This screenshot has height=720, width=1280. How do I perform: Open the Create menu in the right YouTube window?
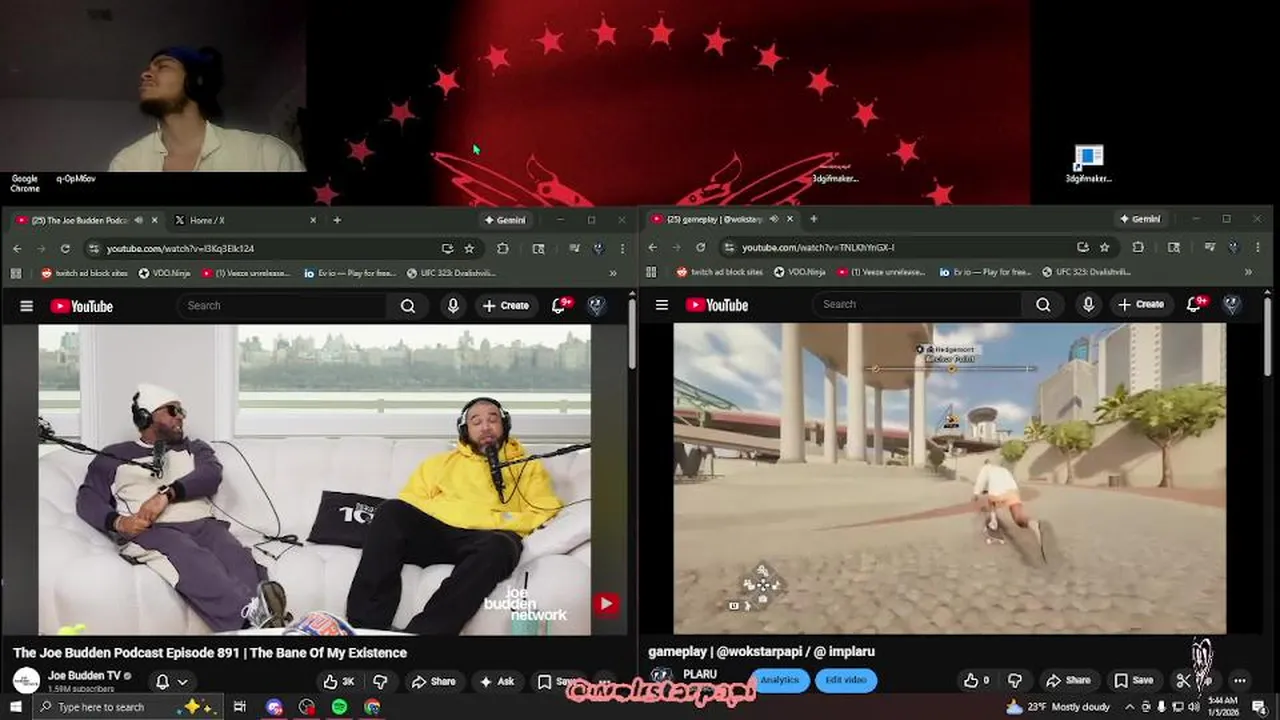pyautogui.click(x=1141, y=305)
